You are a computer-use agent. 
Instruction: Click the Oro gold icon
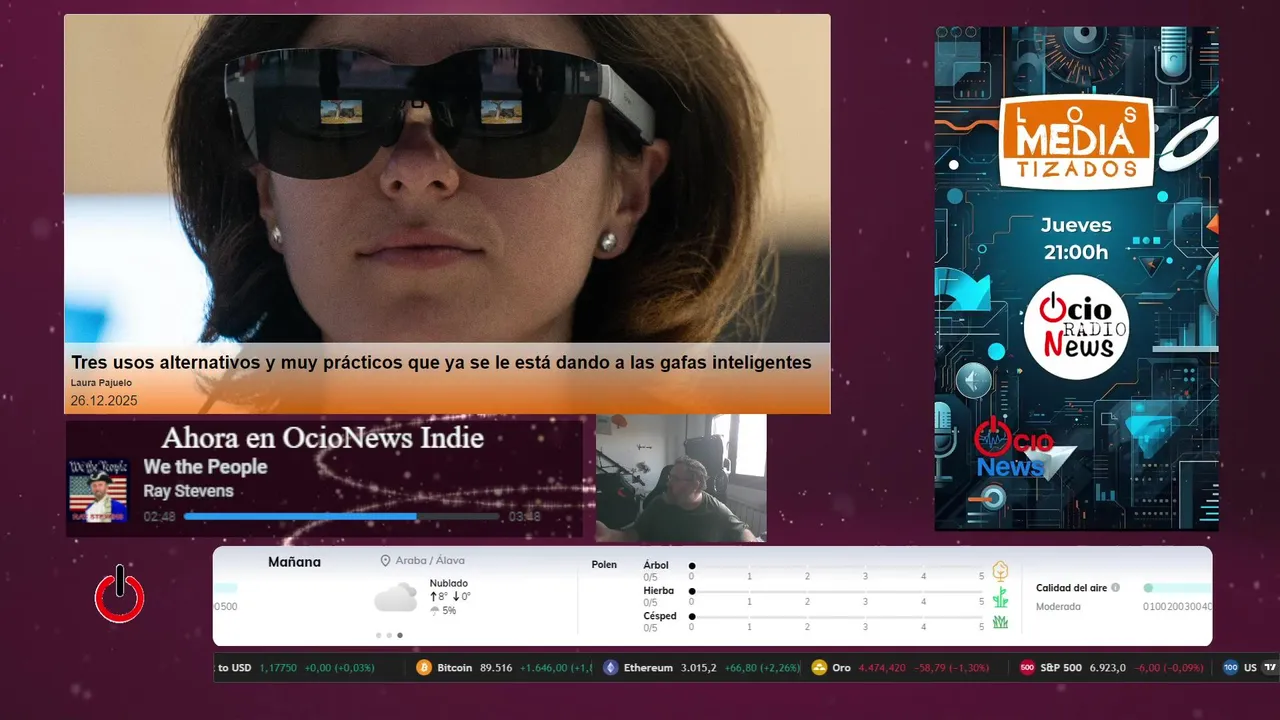819,667
